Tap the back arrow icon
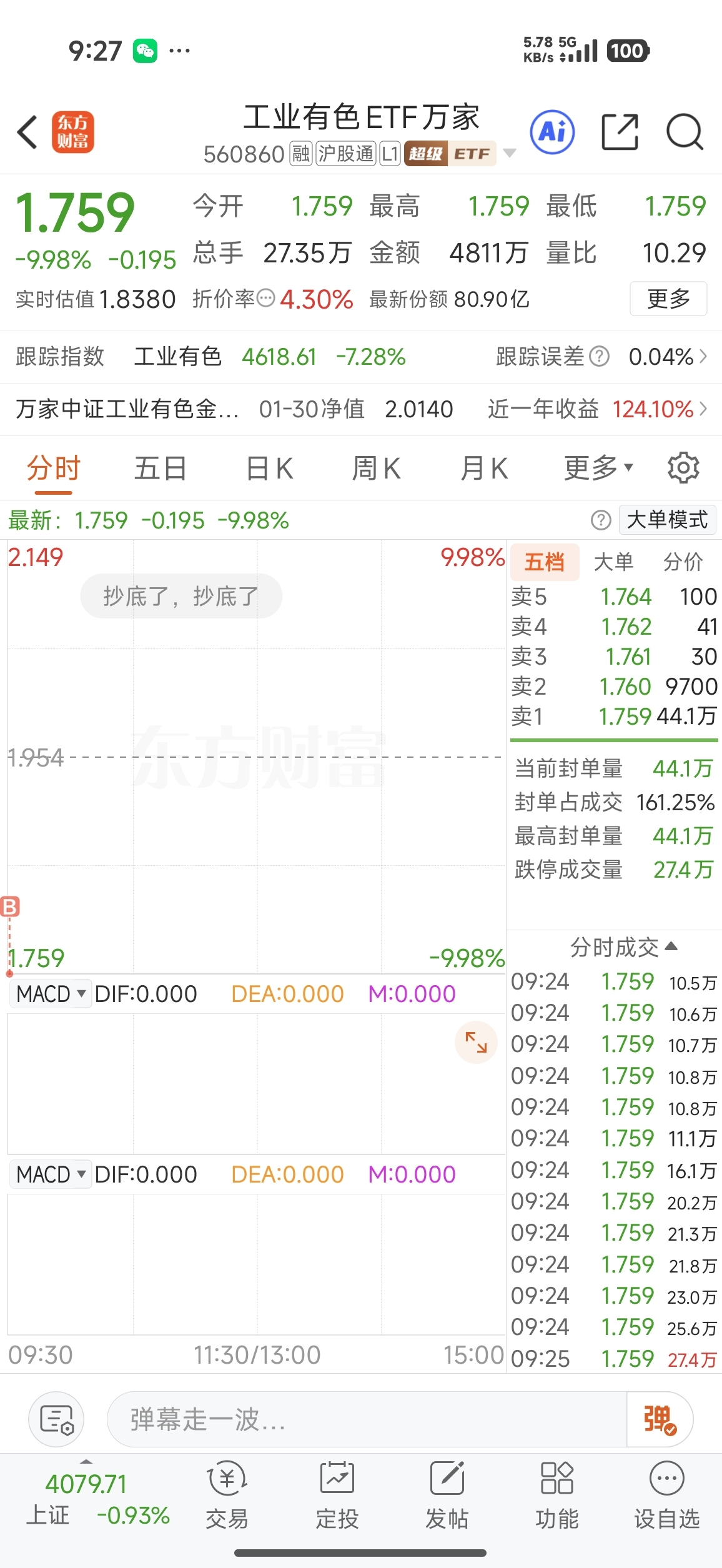This screenshot has height=1568, width=722. click(x=27, y=132)
